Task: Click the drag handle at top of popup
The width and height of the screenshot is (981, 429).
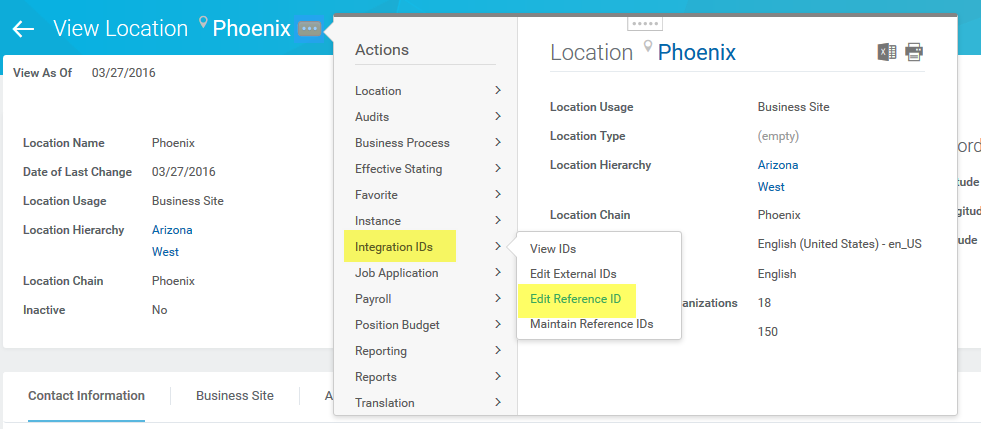Action: (x=645, y=24)
